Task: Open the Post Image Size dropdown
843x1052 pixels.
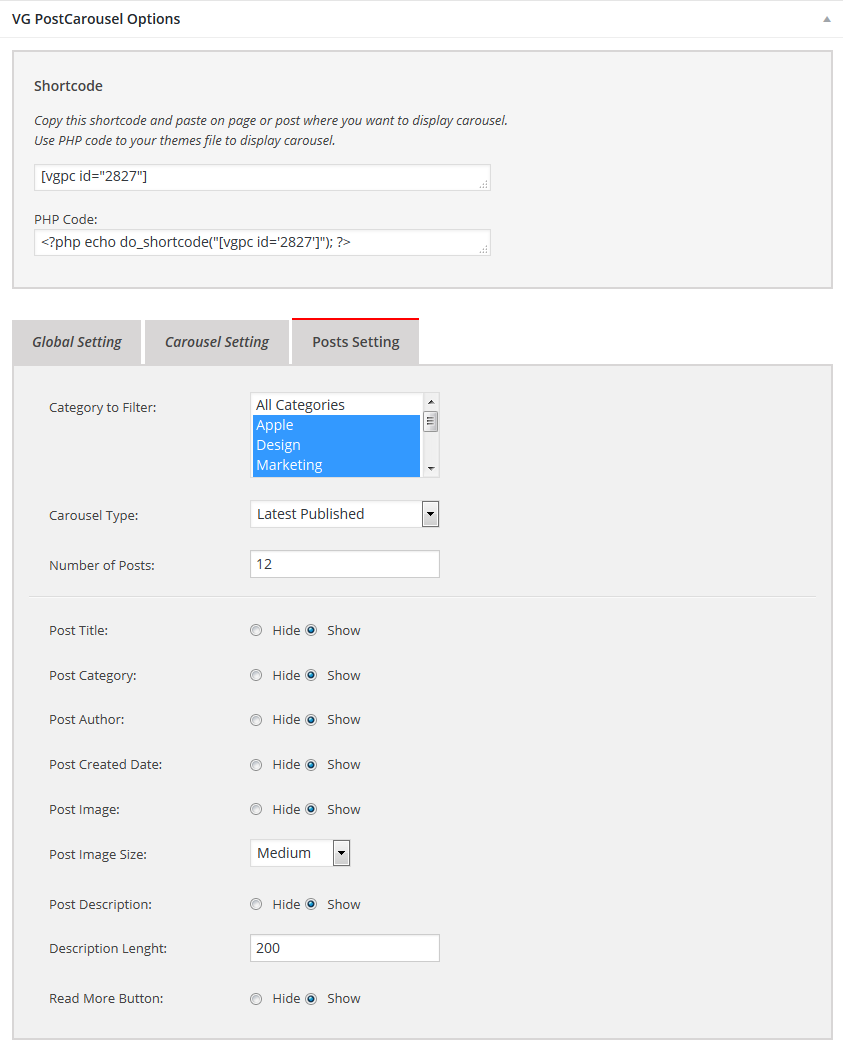Action: 300,853
